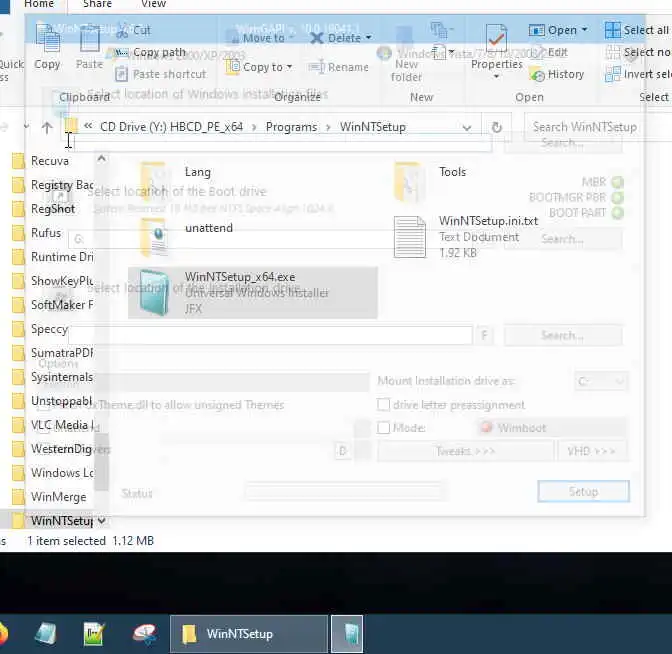Image resolution: width=672 pixels, height=654 pixels.
Task: Expand the Properties dropdown arrow
Action: [x=496, y=76]
